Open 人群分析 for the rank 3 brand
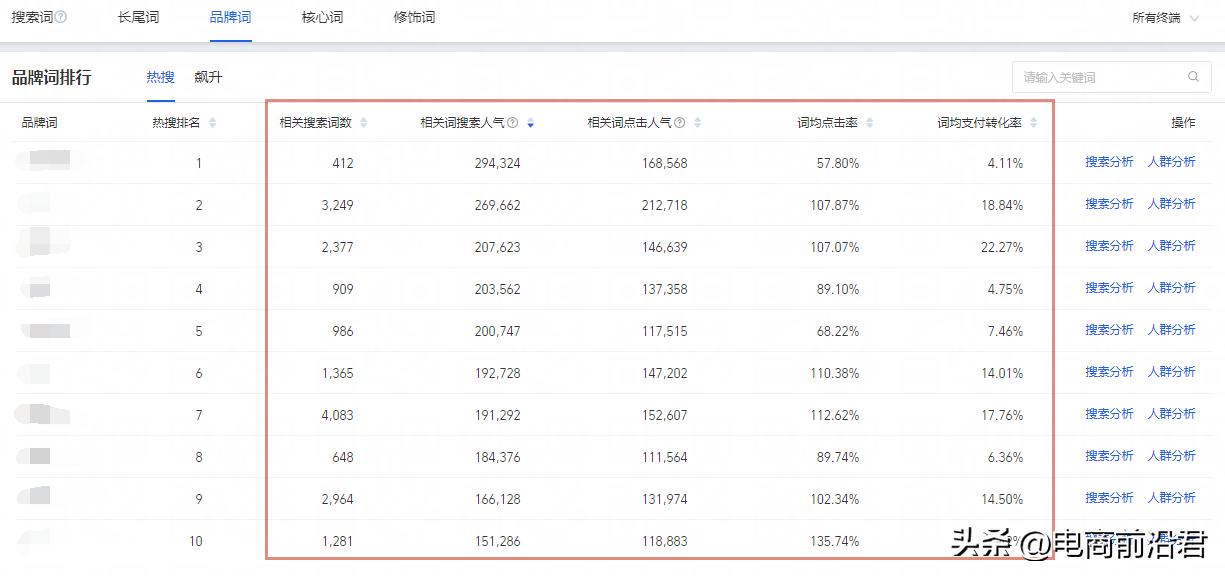The image size is (1225, 576). 1172,245
